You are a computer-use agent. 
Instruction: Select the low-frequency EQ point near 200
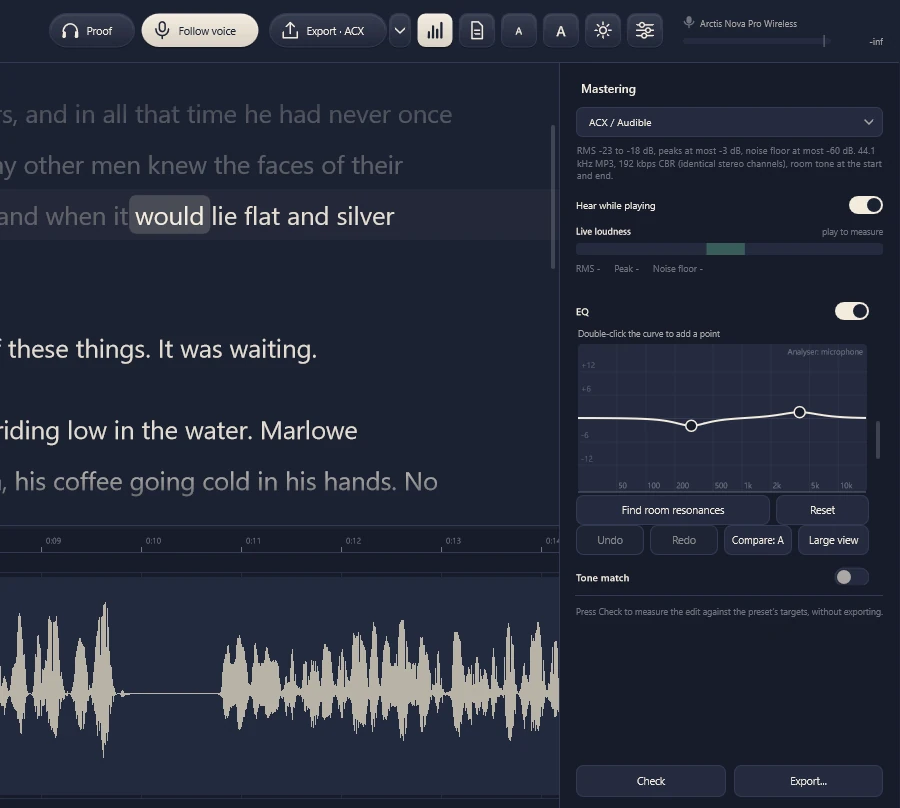click(691, 426)
